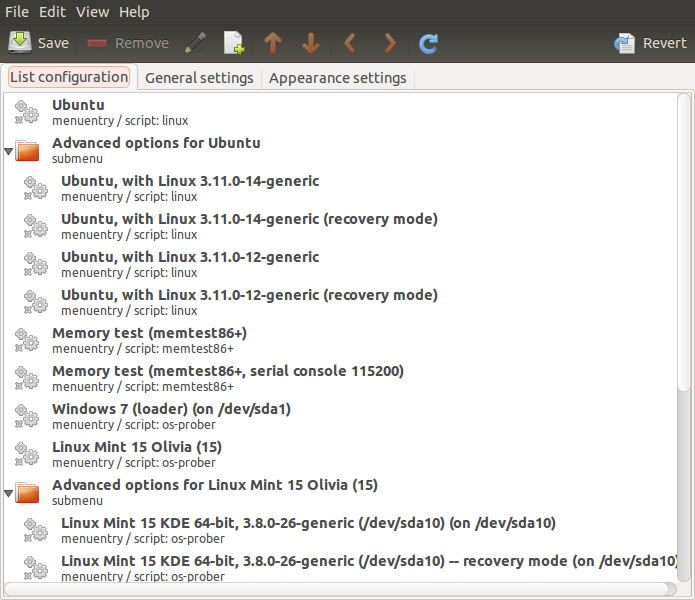695x600 pixels.
Task: Select 'Linux Mint 15 KDE 64-bit, 3.8.0-26-generic (/dev/sda10) (on /dev/sda10)'
Action: pos(340,530)
